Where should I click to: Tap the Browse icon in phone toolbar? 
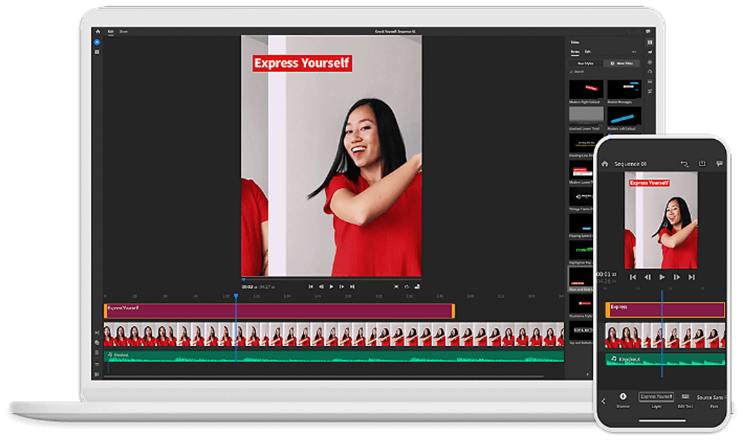click(x=623, y=397)
